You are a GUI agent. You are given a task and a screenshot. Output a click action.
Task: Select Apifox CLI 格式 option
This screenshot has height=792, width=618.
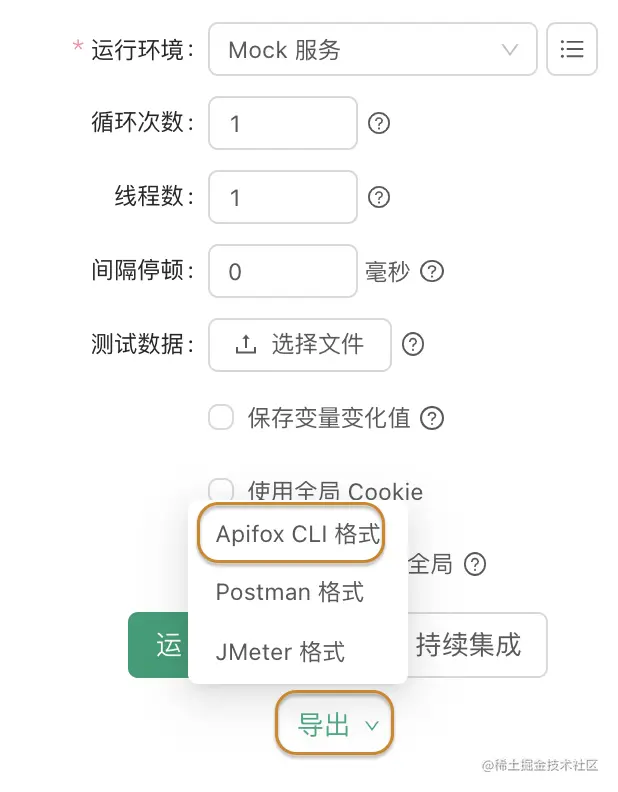[298, 535]
